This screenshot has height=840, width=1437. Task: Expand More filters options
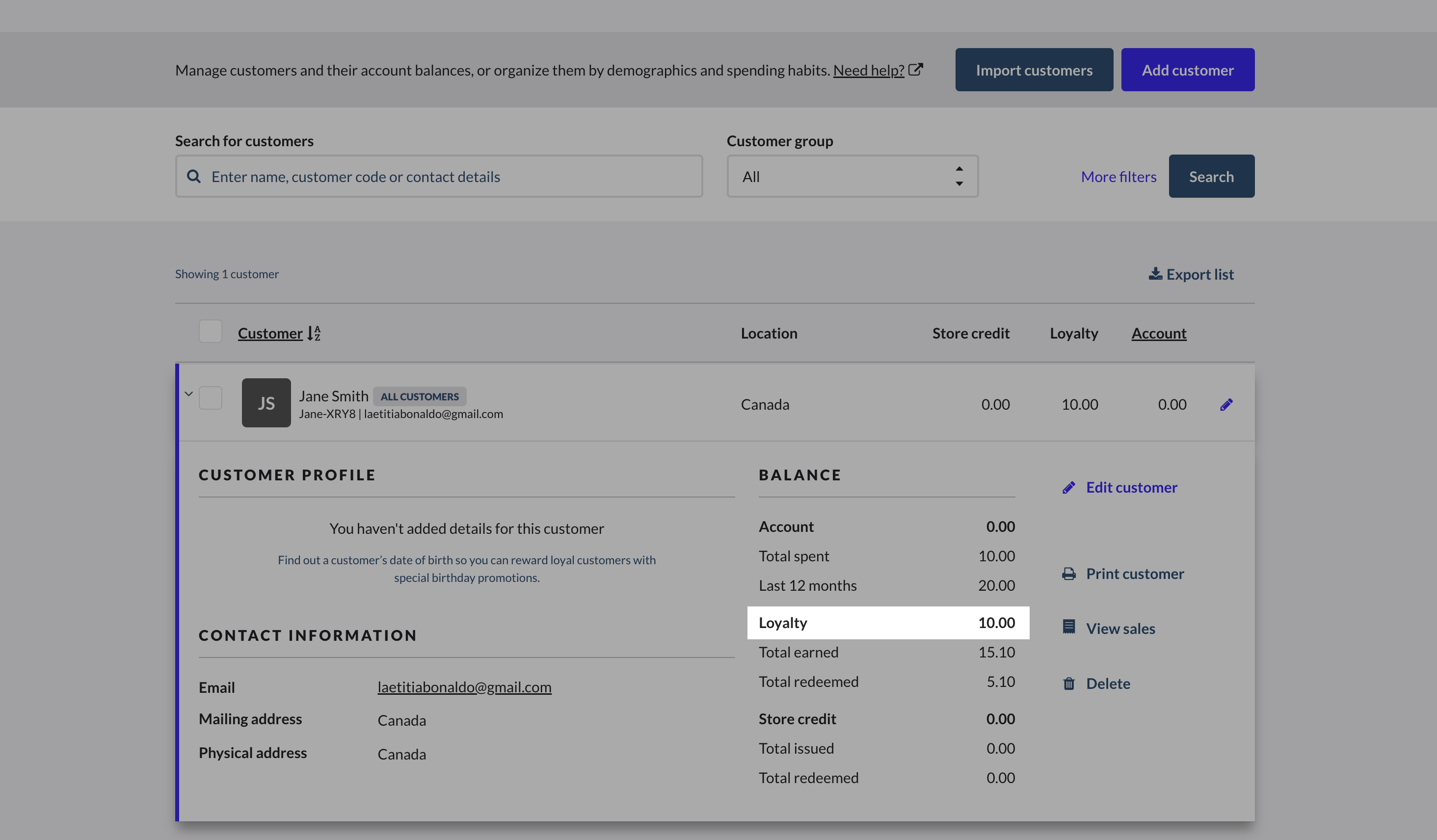point(1118,177)
